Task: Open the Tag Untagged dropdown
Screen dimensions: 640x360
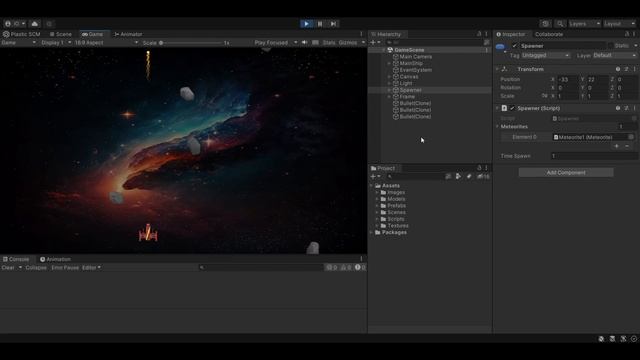Action: pyautogui.click(x=545, y=55)
